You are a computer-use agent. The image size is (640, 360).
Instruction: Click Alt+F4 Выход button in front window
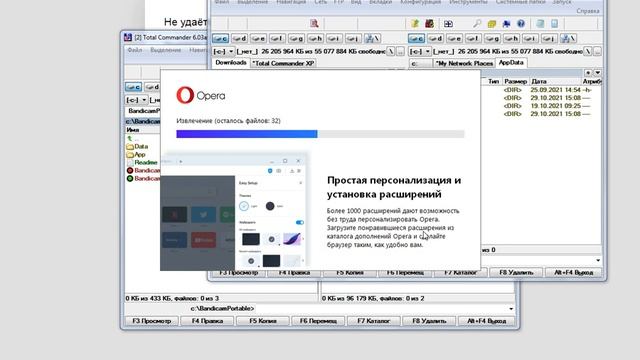coord(573,272)
